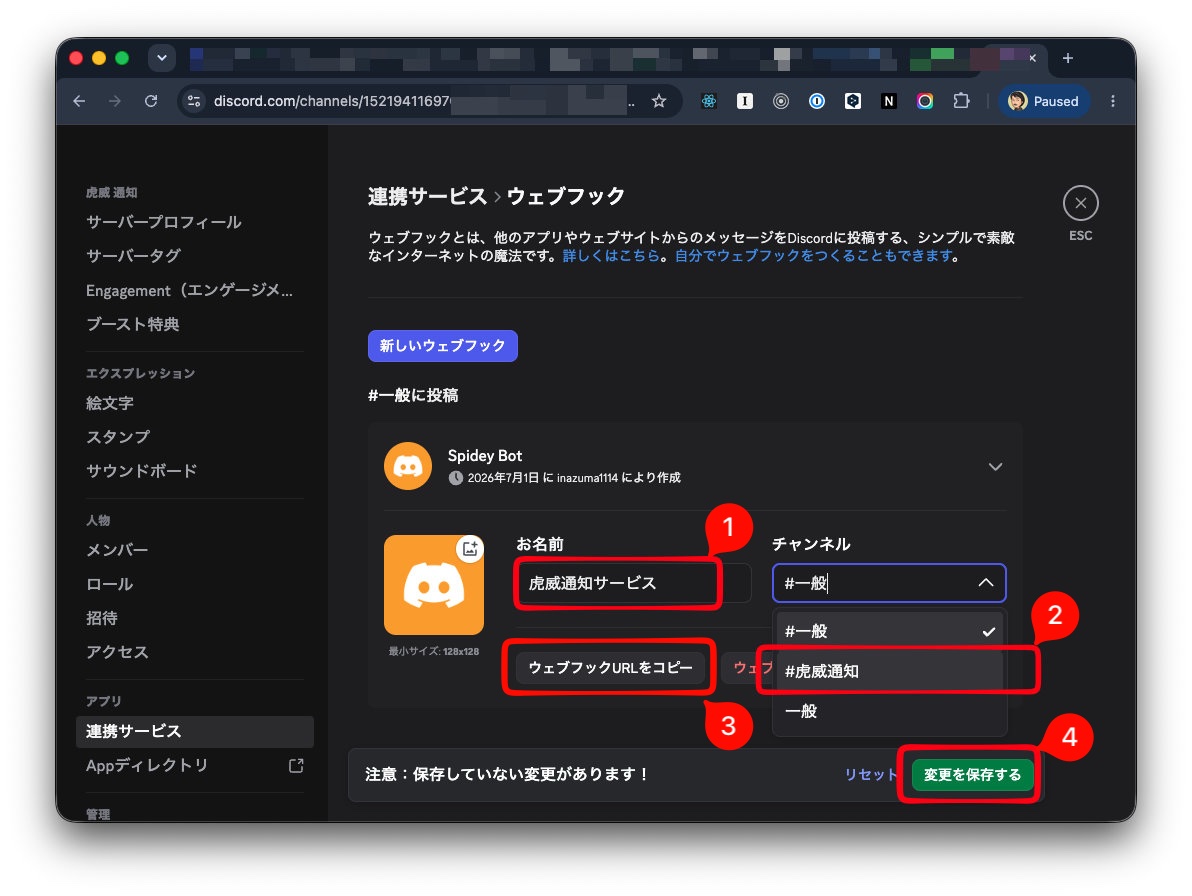The width and height of the screenshot is (1192, 896).
Task: Open the Chrome three-dot menu
Action: point(1113,101)
